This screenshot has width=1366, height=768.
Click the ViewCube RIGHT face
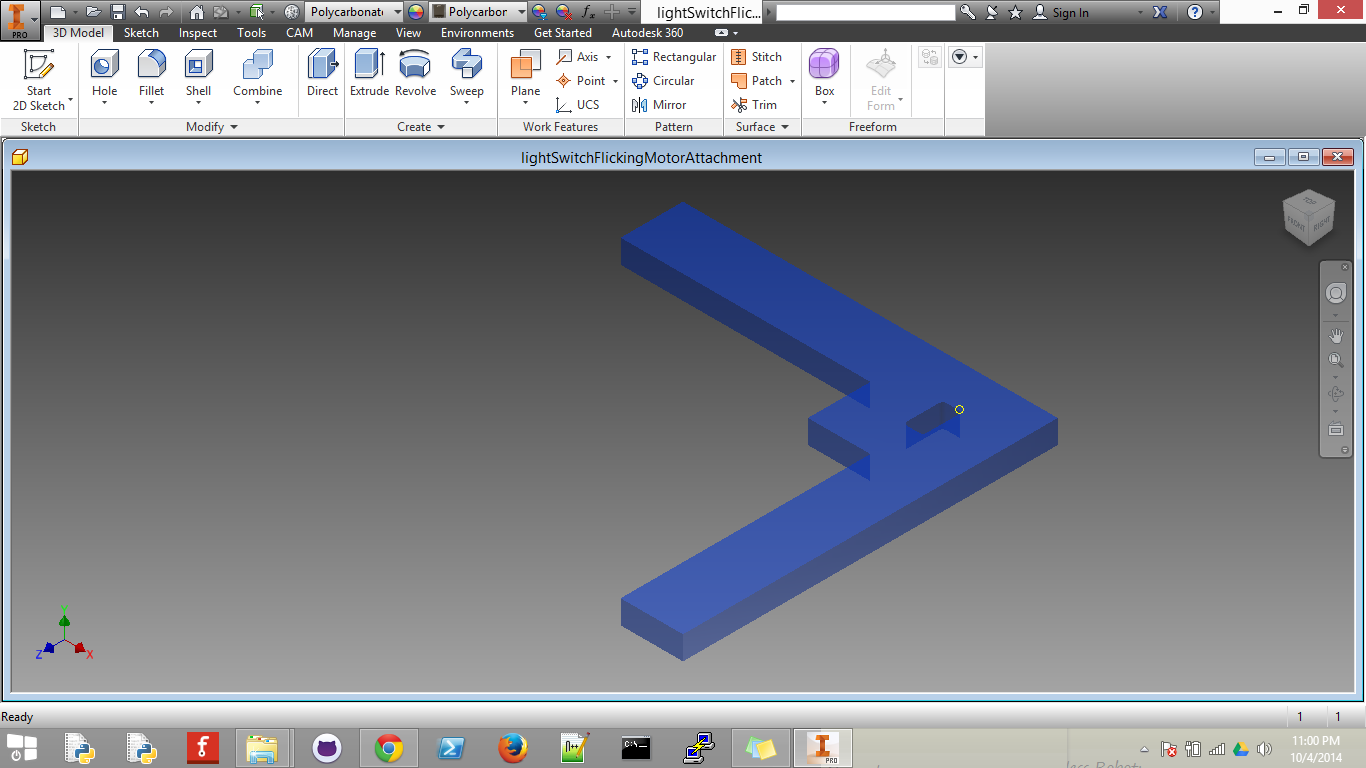click(x=1322, y=223)
